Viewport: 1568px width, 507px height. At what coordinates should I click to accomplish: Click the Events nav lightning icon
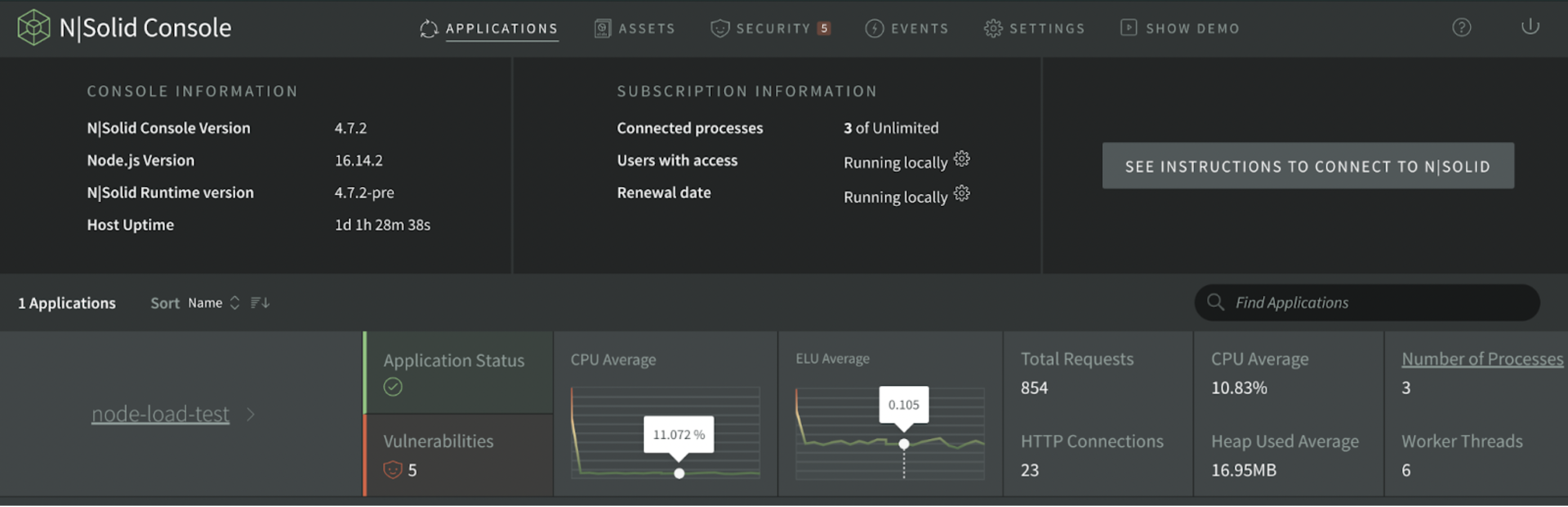tap(875, 28)
